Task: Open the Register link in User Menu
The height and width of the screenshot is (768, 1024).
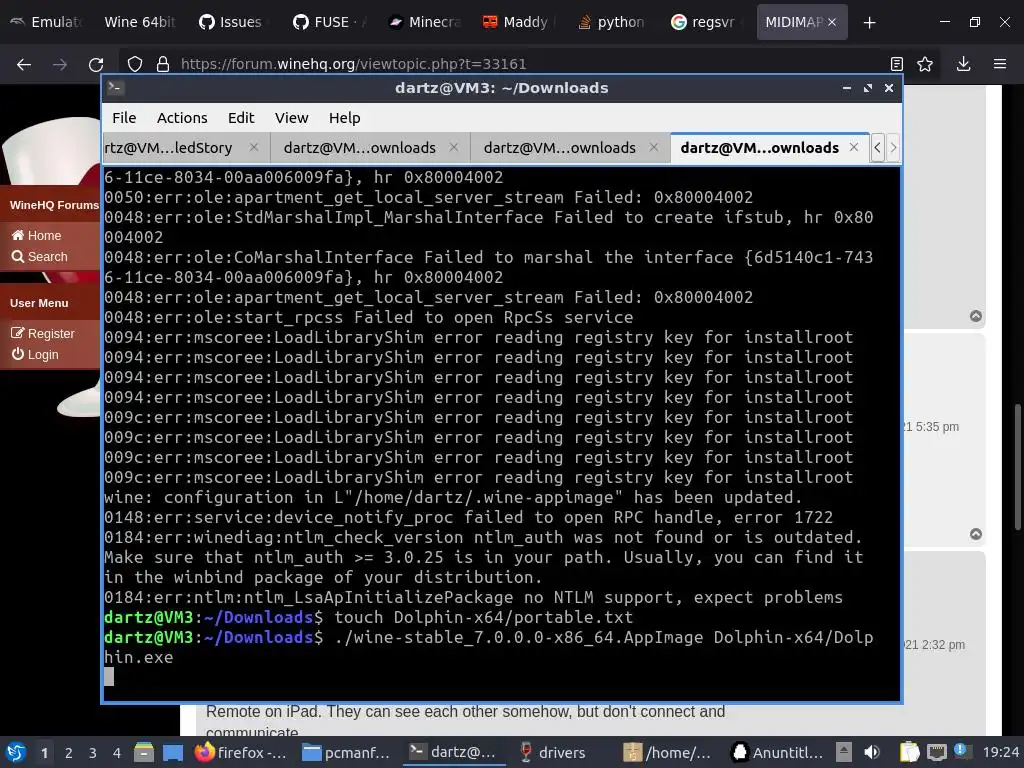Action: (x=43, y=334)
